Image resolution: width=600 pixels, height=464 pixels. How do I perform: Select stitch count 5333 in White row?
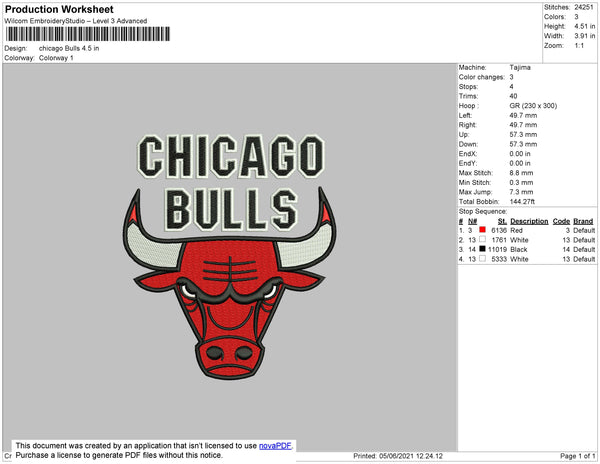(x=499, y=259)
